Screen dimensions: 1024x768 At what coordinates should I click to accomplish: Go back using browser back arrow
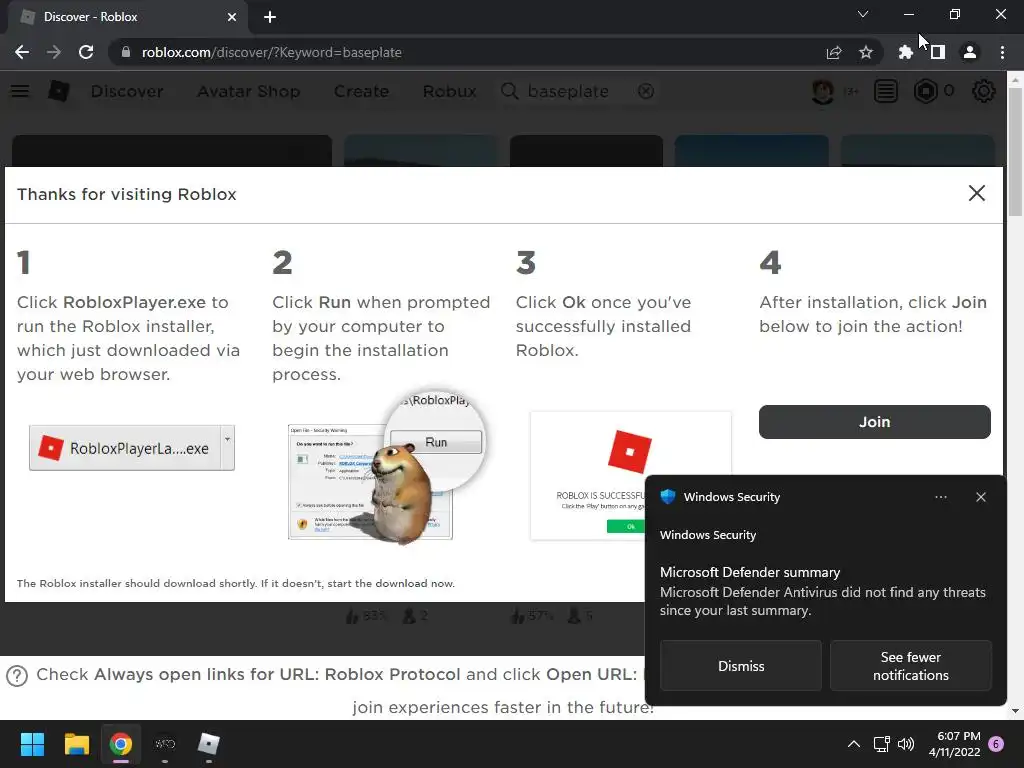pyautogui.click(x=22, y=52)
